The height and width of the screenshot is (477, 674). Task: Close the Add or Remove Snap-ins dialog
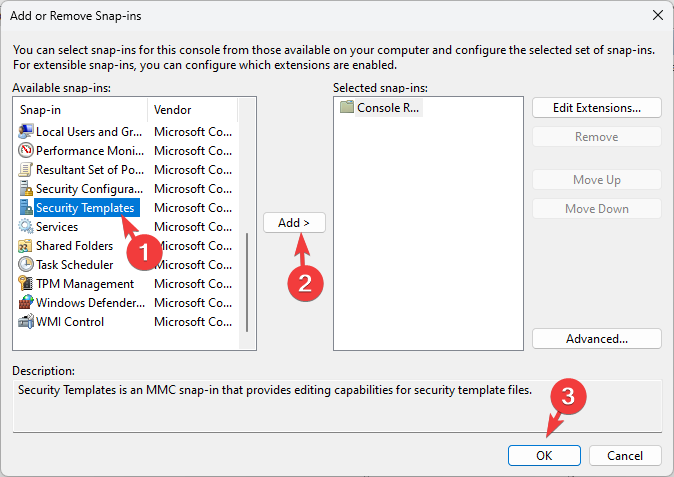(658, 15)
